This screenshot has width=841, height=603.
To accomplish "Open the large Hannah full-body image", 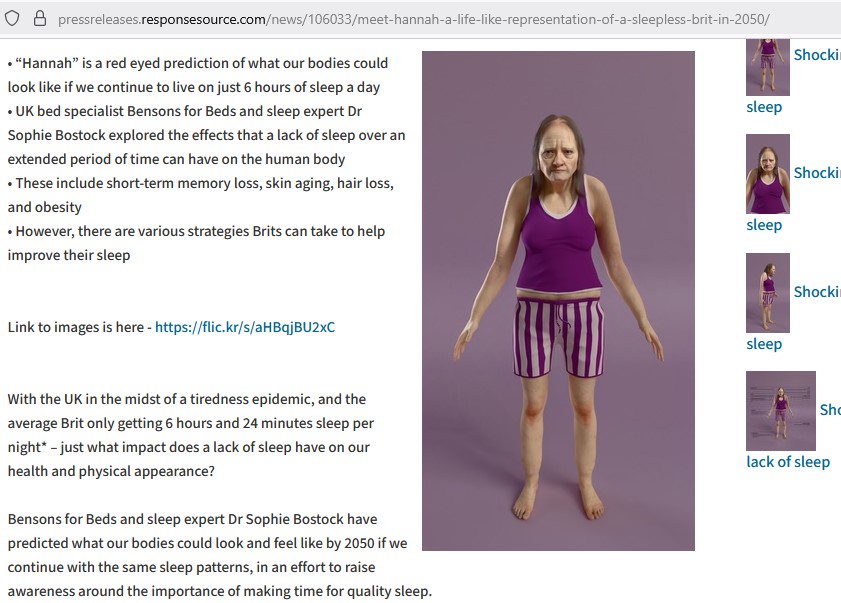I will 558,301.
